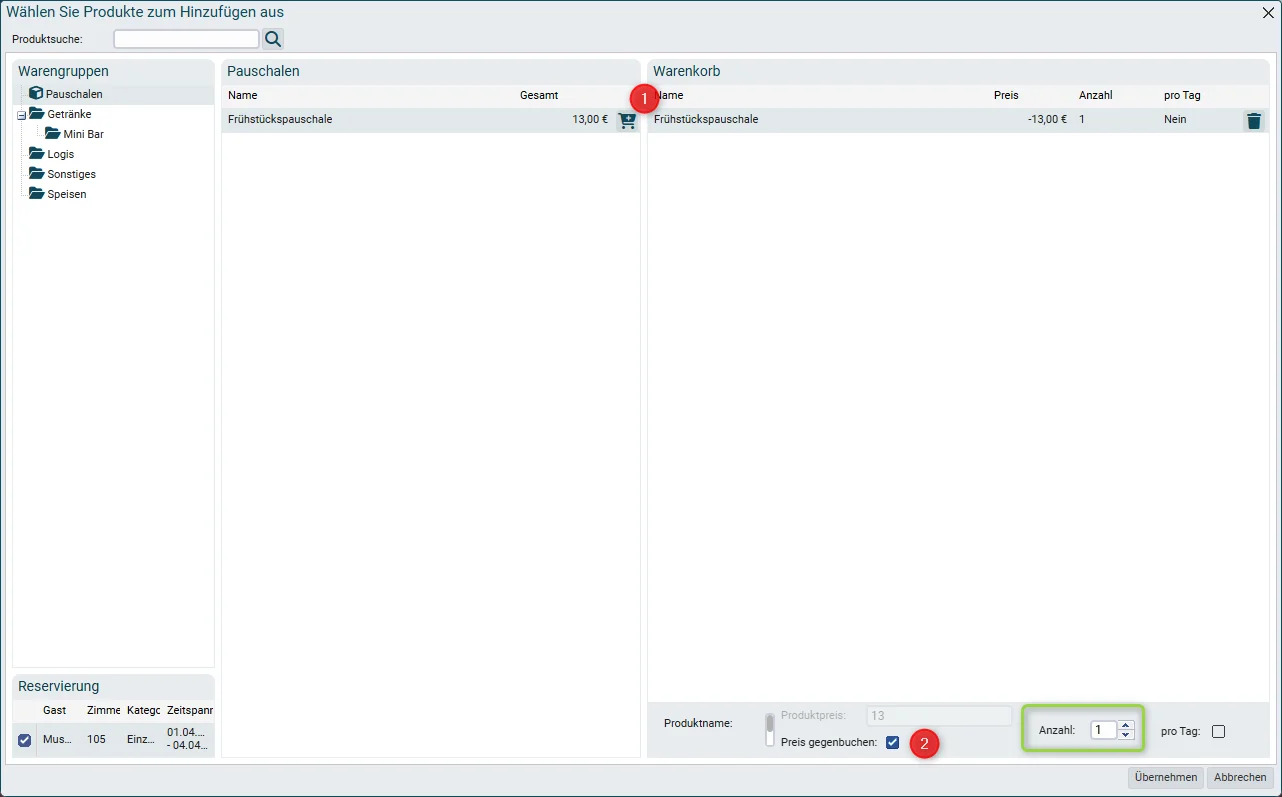Screen dimensions: 1282x797
Task: Sort Pauschalen list by Gesamt header
Action: click(539, 95)
